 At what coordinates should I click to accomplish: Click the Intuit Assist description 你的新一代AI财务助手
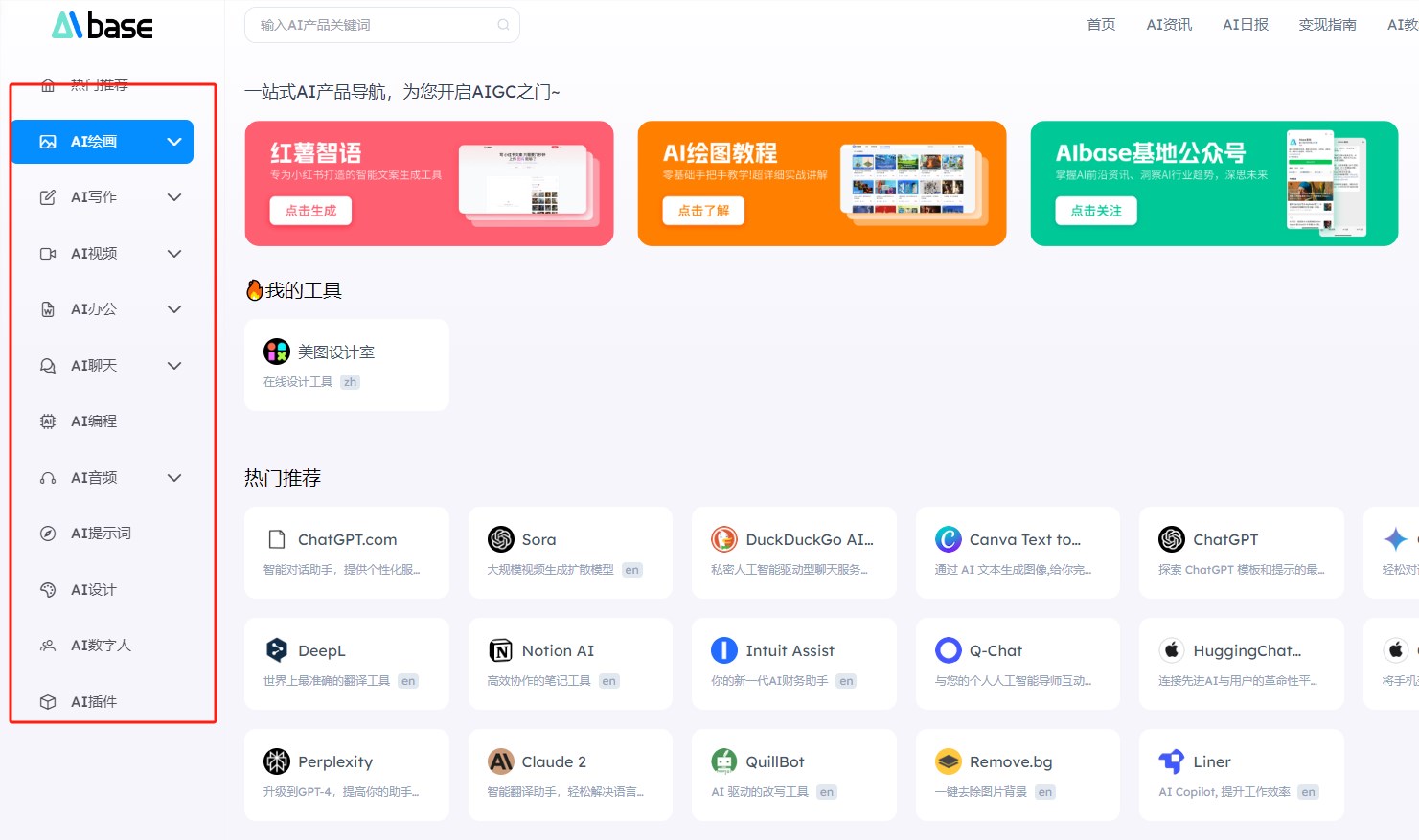click(x=769, y=681)
